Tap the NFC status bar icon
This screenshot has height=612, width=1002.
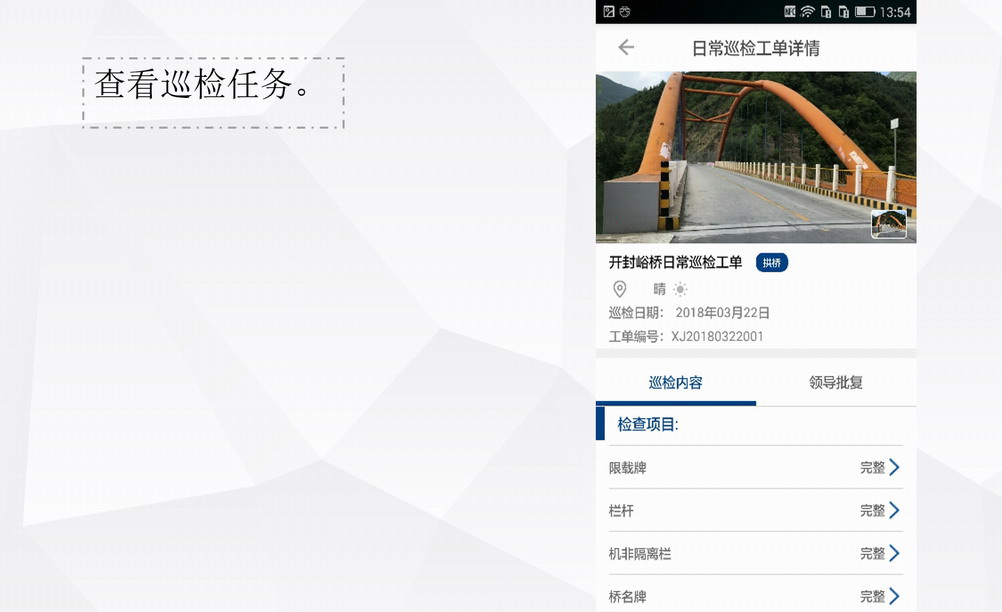790,11
